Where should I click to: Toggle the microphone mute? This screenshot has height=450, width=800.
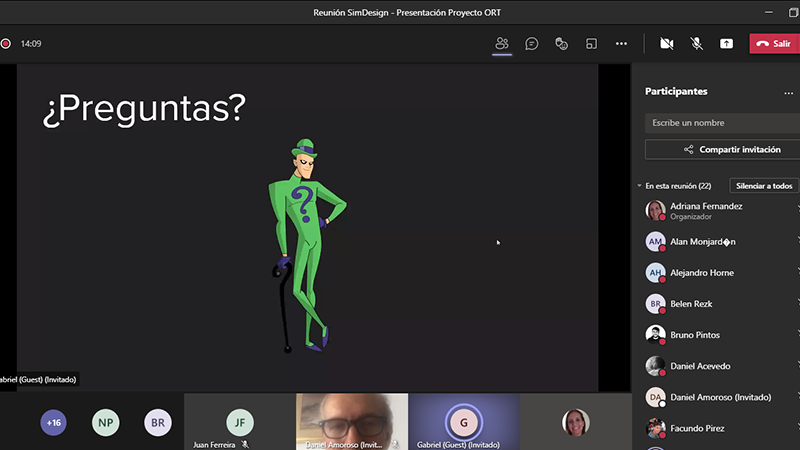(696, 44)
